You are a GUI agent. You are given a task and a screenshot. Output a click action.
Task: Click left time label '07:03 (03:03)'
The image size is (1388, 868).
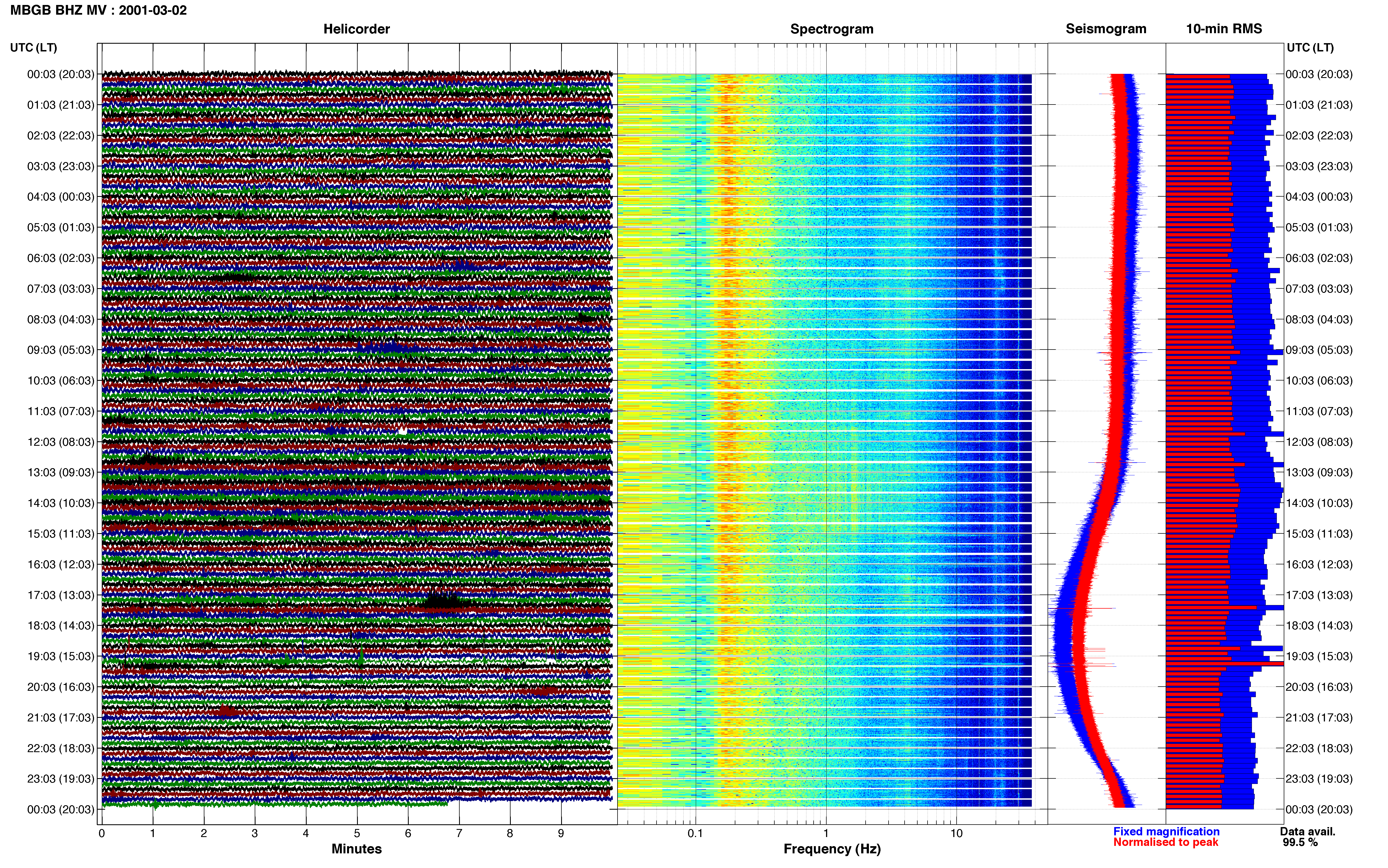60,289
